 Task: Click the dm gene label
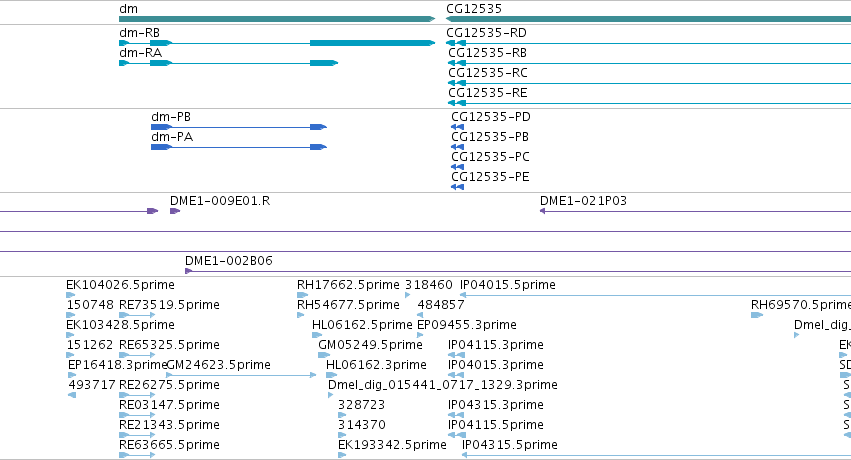[129, 9]
